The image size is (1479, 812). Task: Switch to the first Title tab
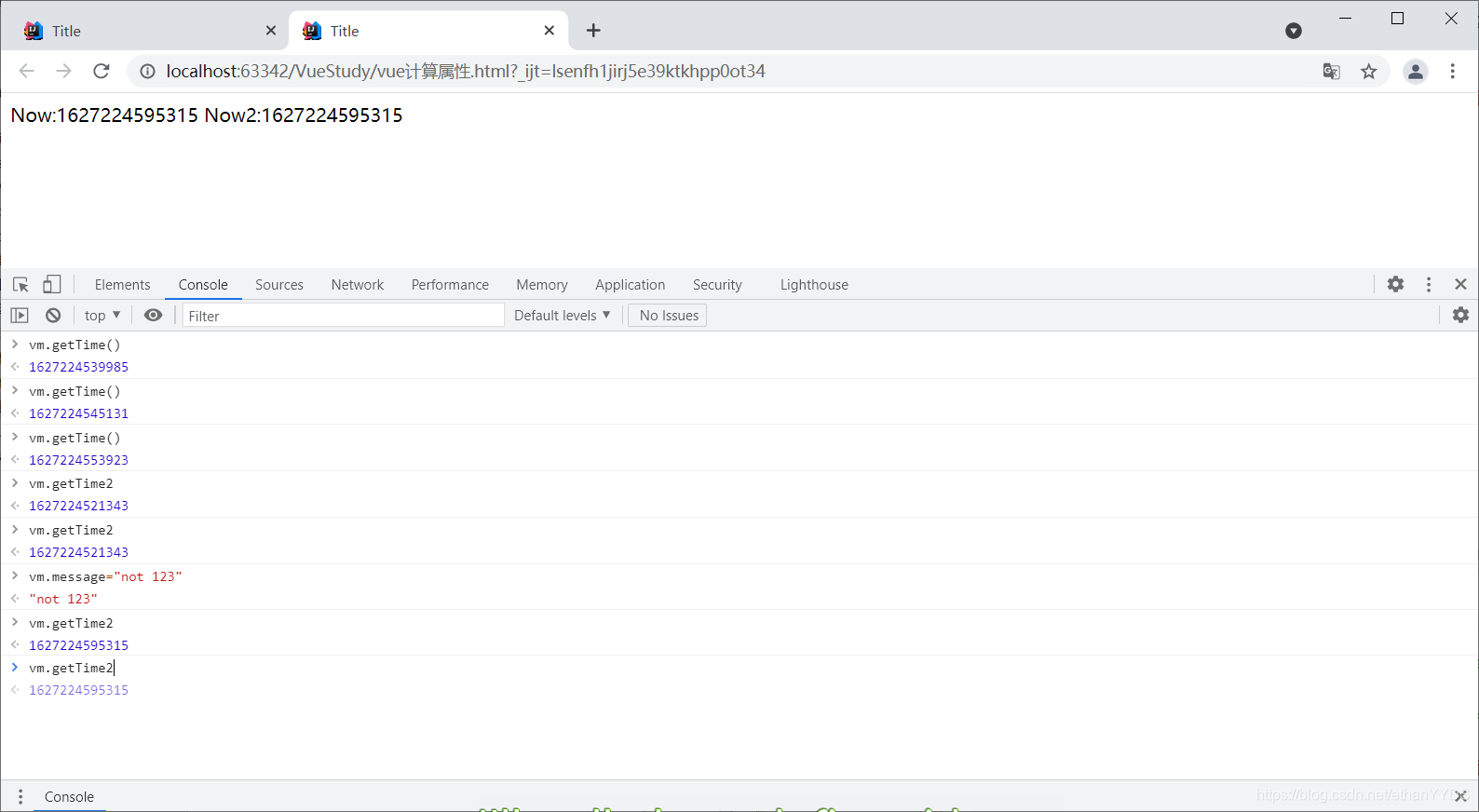click(x=147, y=31)
